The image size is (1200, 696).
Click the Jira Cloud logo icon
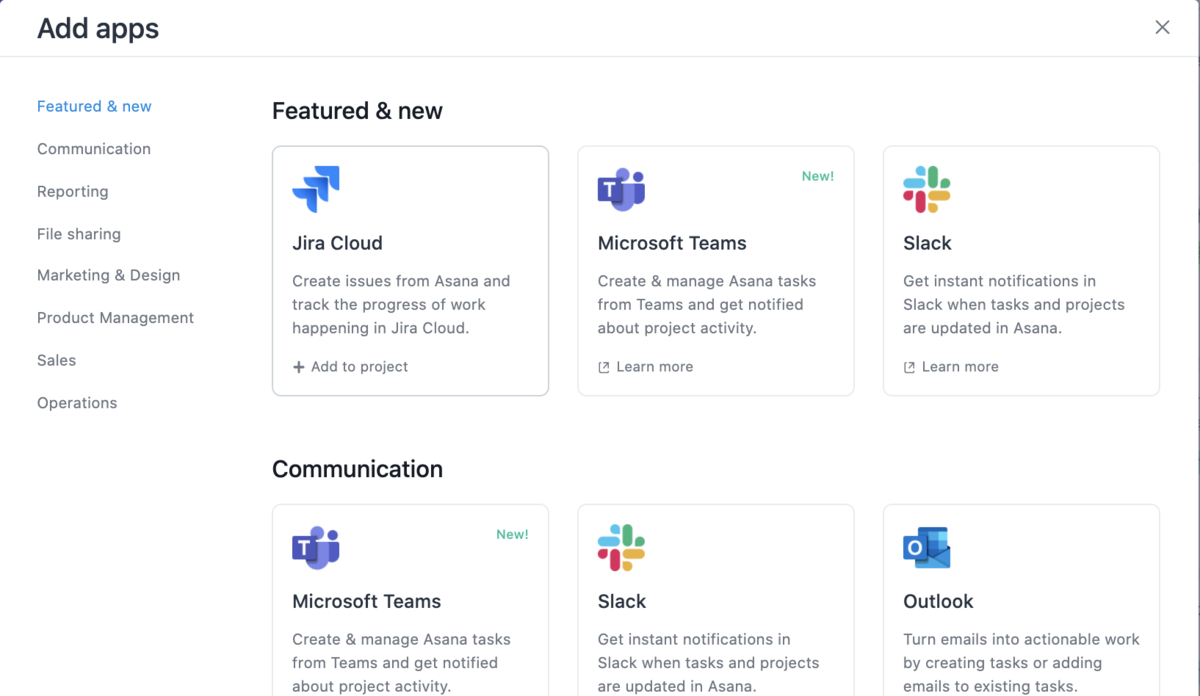click(x=316, y=189)
